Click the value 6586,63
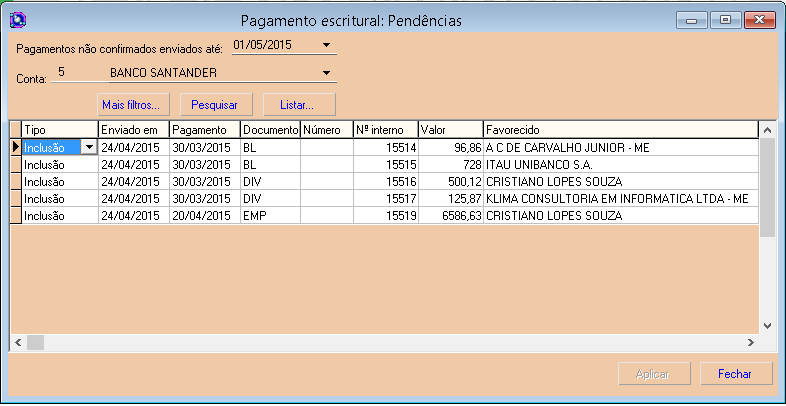Screen dimensions: 786x406 coord(451,216)
